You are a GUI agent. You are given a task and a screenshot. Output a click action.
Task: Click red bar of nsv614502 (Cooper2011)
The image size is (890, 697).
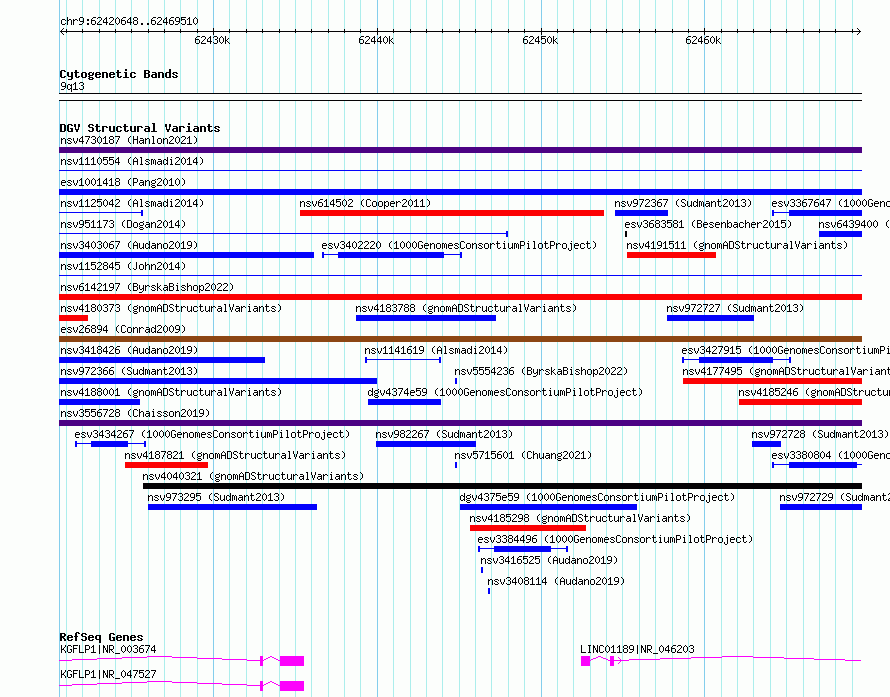452,213
